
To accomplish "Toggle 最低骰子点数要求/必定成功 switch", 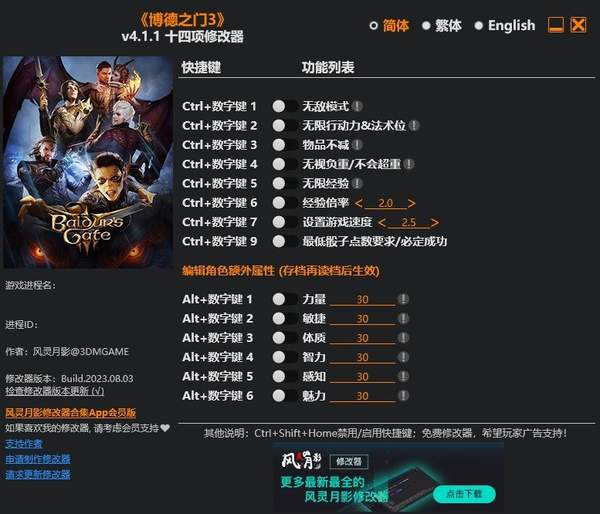I will click(285, 241).
